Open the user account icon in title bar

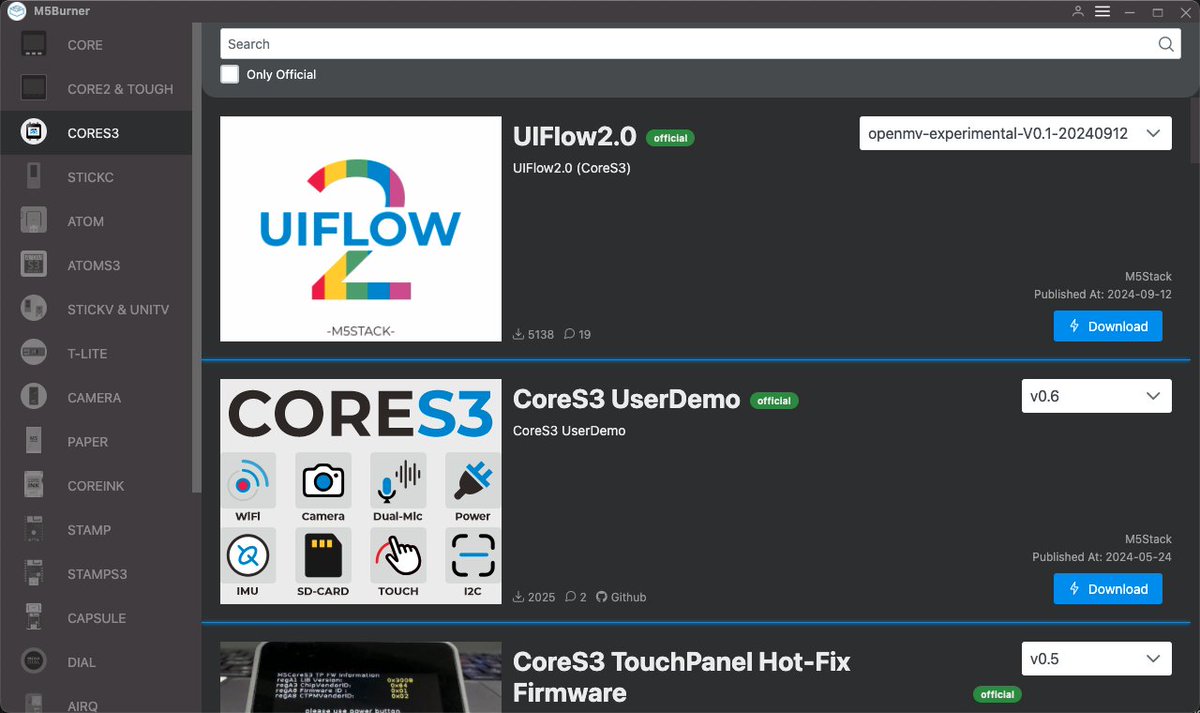(x=1077, y=12)
